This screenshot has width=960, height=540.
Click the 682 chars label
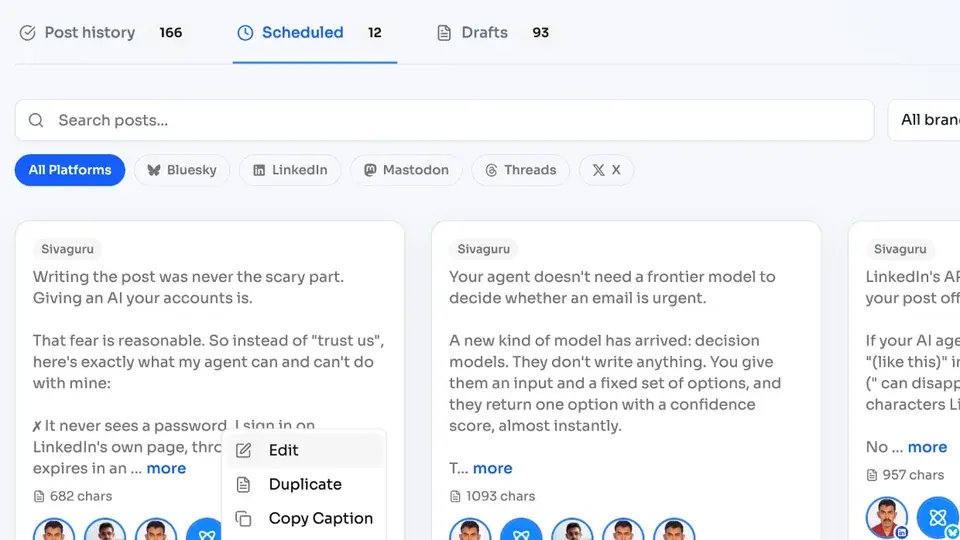(x=81, y=496)
